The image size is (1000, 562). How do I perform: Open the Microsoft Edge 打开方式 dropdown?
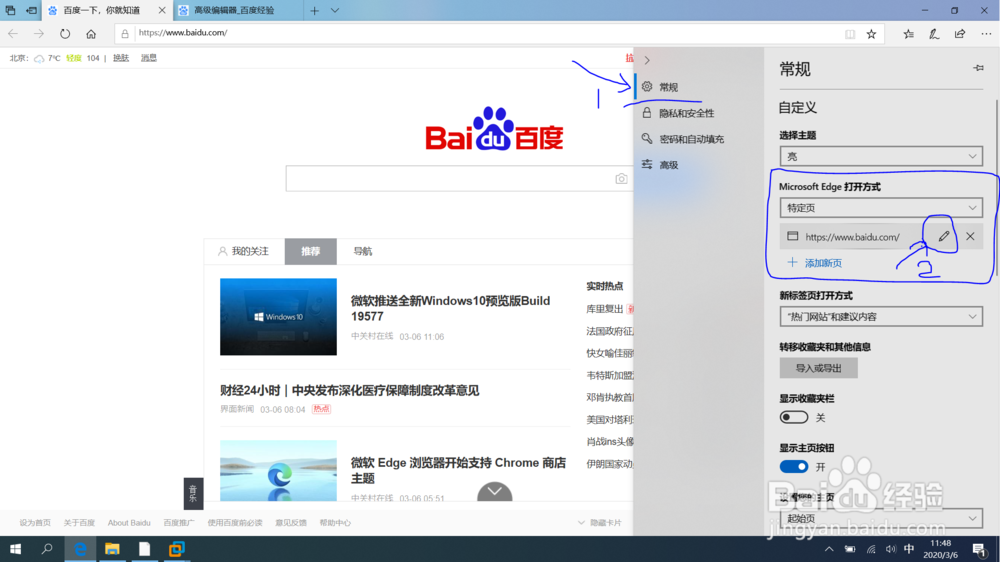tap(881, 208)
